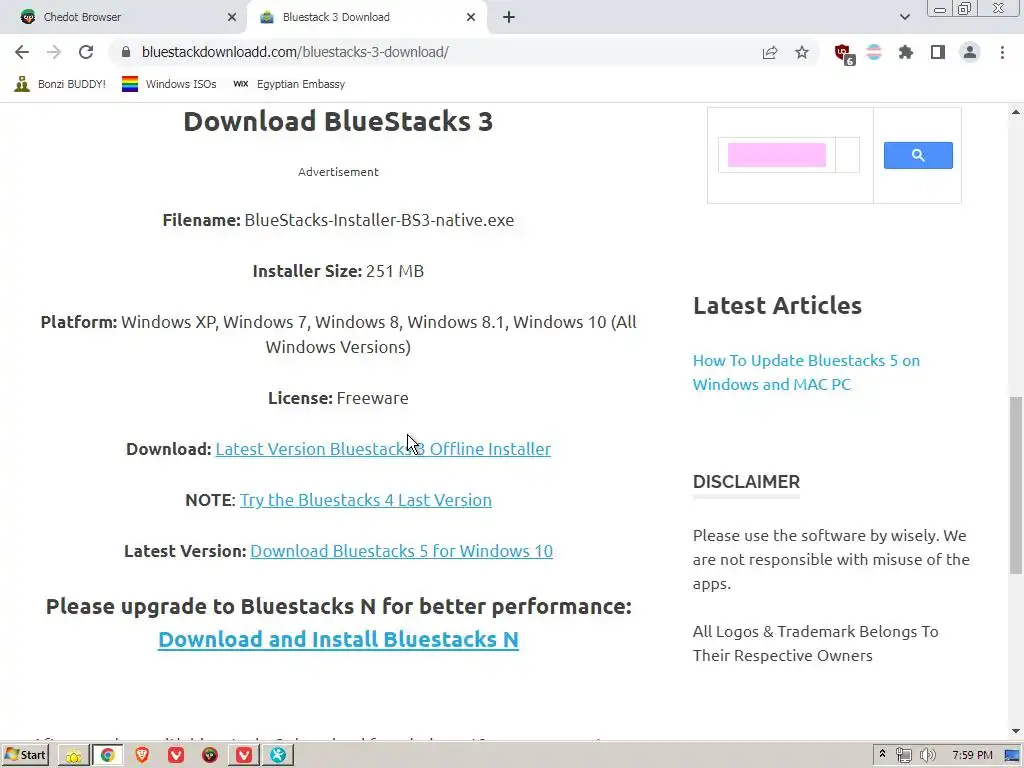Select the Bluestack 3 Download tab
This screenshot has width=1024, height=768.
pyautogui.click(x=366, y=17)
